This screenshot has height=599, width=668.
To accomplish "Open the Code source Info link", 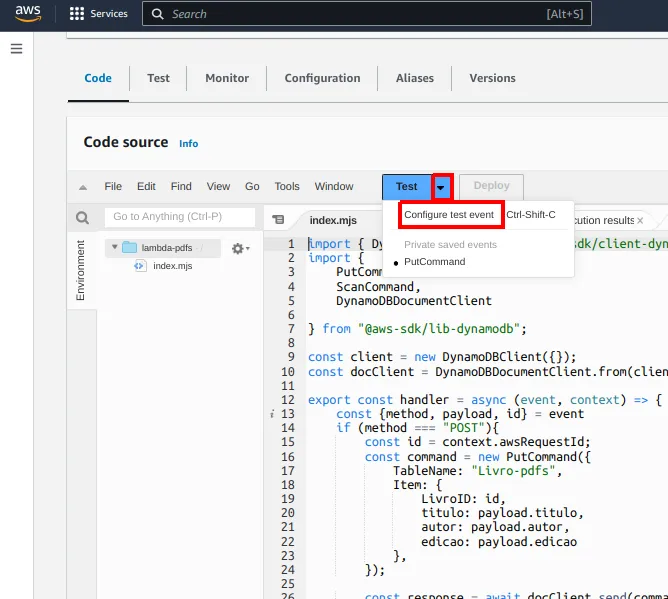I will (188, 144).
